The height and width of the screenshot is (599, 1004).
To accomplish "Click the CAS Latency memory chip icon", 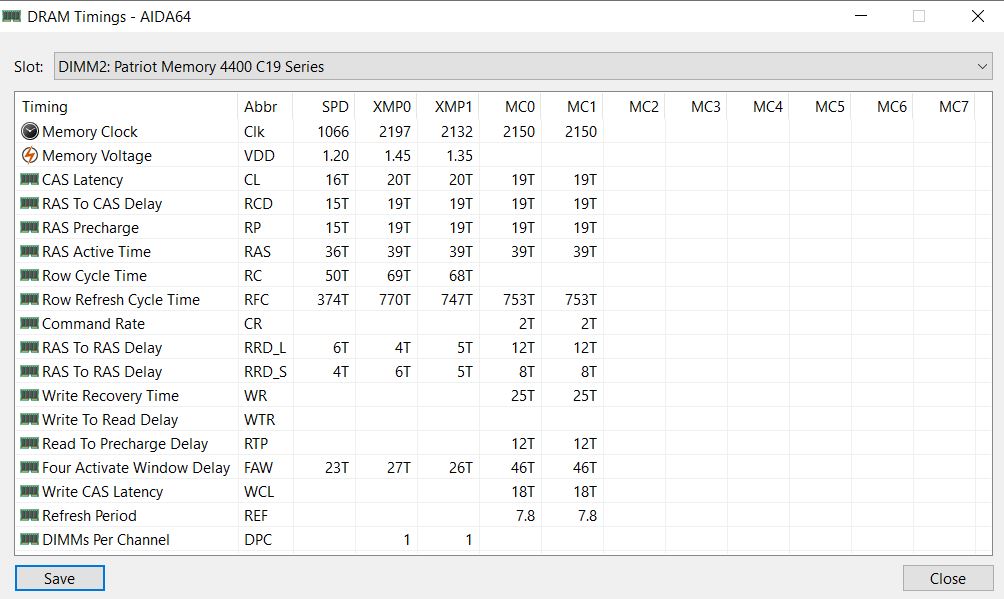I will (x=29, y=179).
